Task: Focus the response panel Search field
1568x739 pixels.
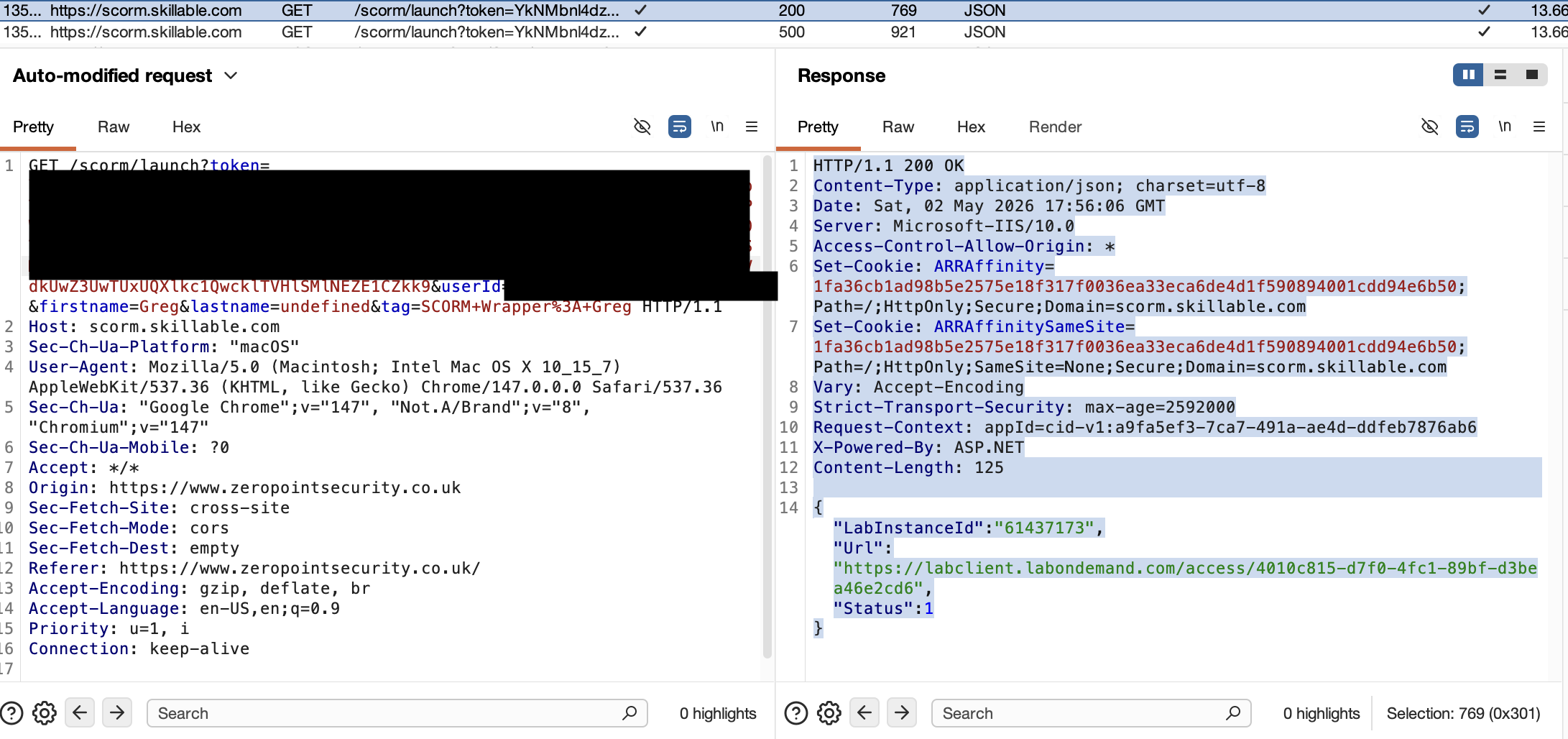Action: [x=1092, y=713]
